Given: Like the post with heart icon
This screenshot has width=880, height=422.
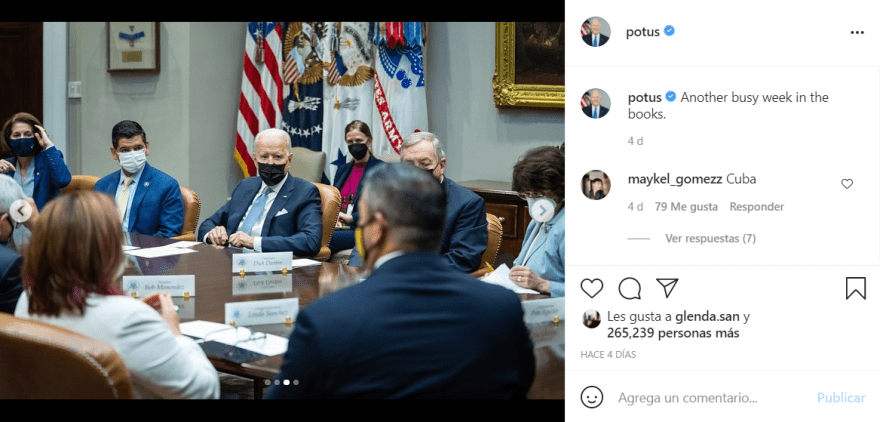Looking at the screenshot, I should pyautogui.click(x=592, y=288).
